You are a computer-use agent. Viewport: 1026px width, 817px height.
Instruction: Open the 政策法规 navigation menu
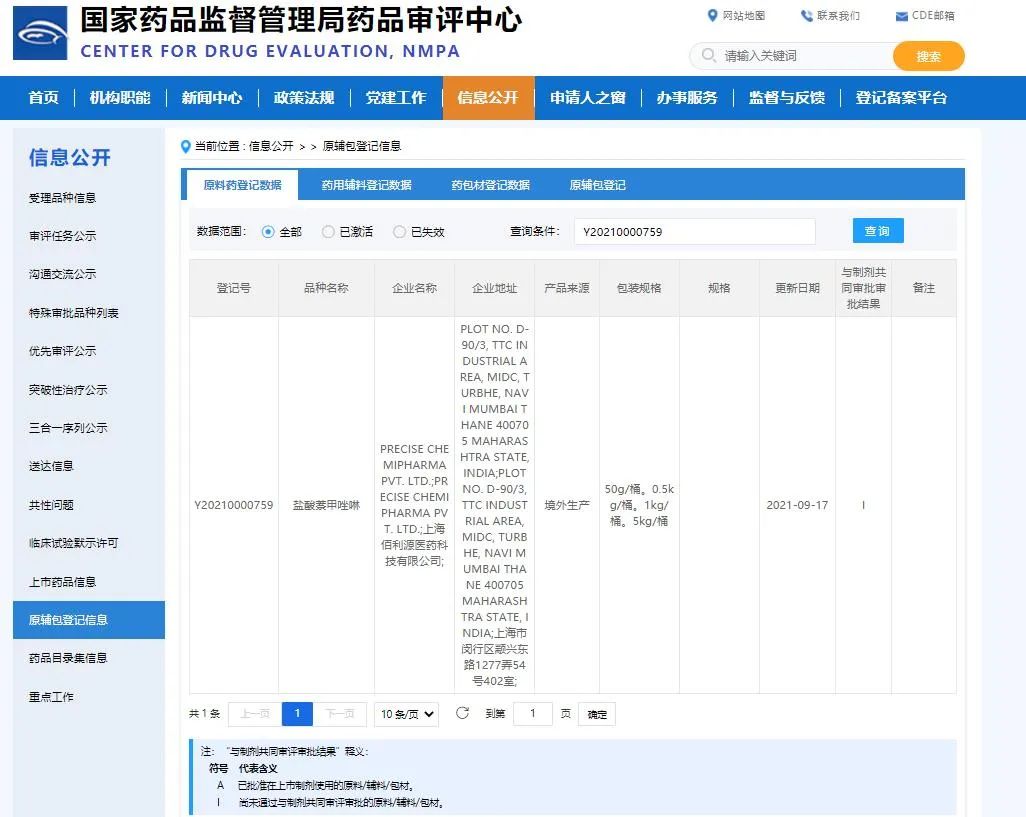(304, 98)
